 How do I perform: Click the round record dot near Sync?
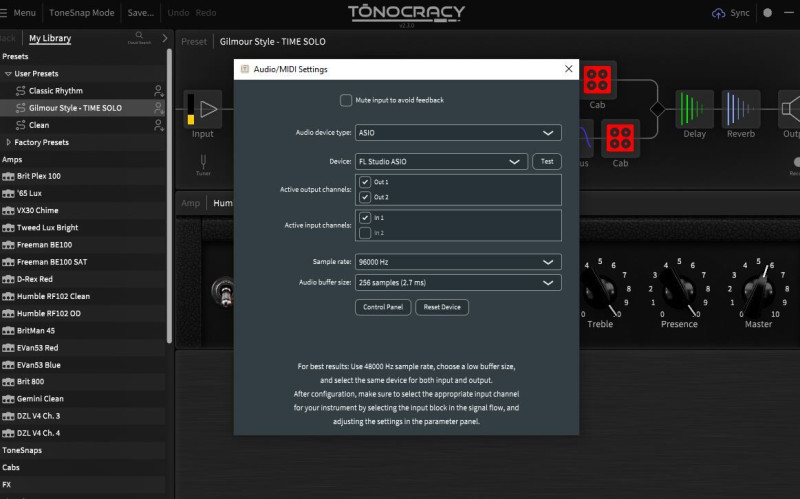tap(767, 13)
